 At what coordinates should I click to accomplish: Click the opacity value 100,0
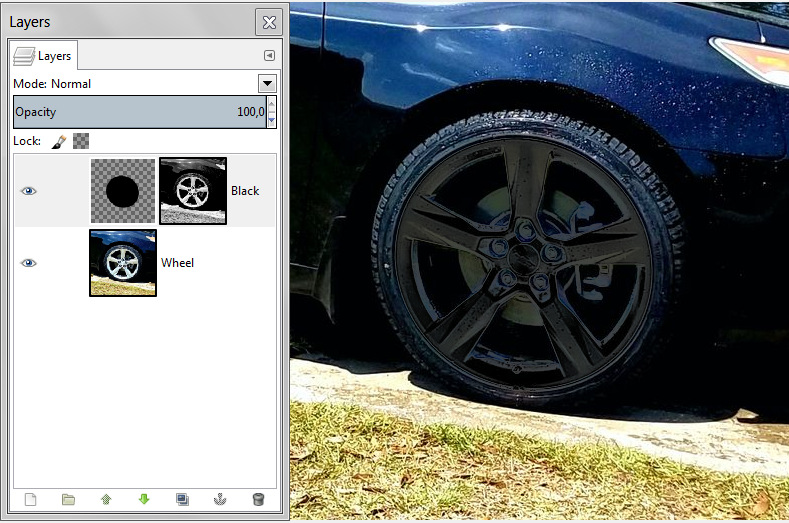[251, 112]
